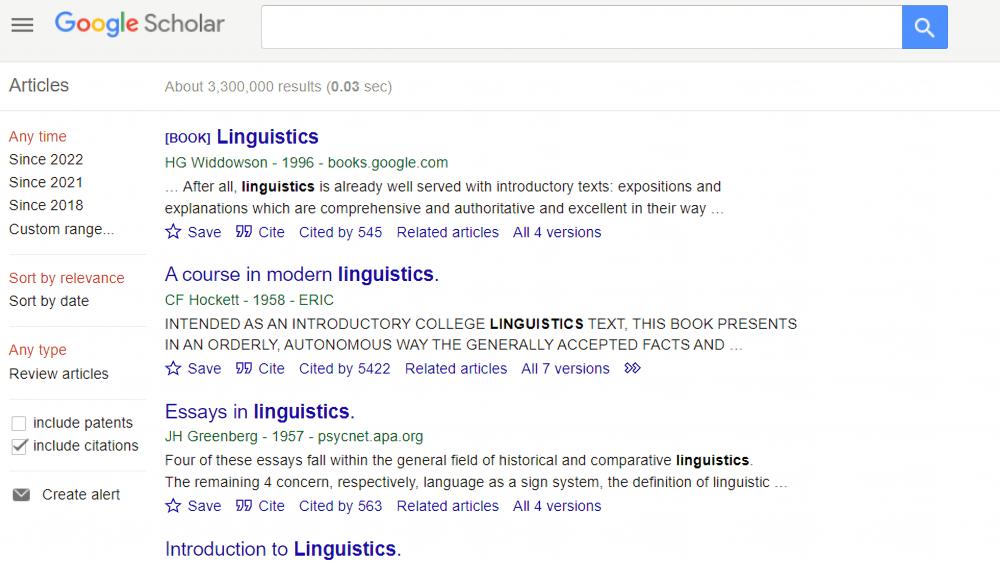Enable the include patents checkbox
Screen dimensions: 1000x562
click(x=19, y=423)
